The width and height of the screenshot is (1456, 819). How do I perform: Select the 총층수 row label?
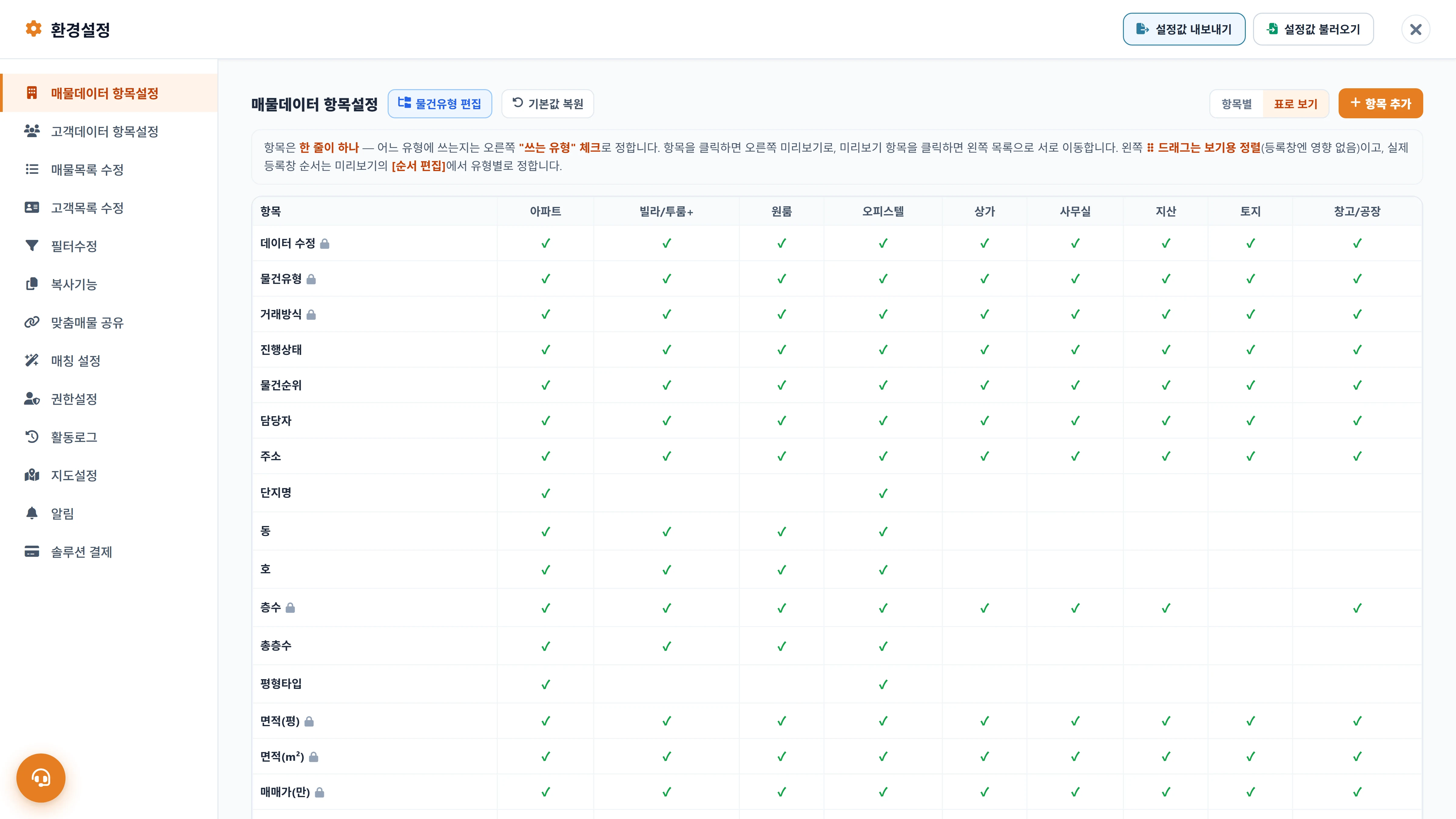point(276,645)
